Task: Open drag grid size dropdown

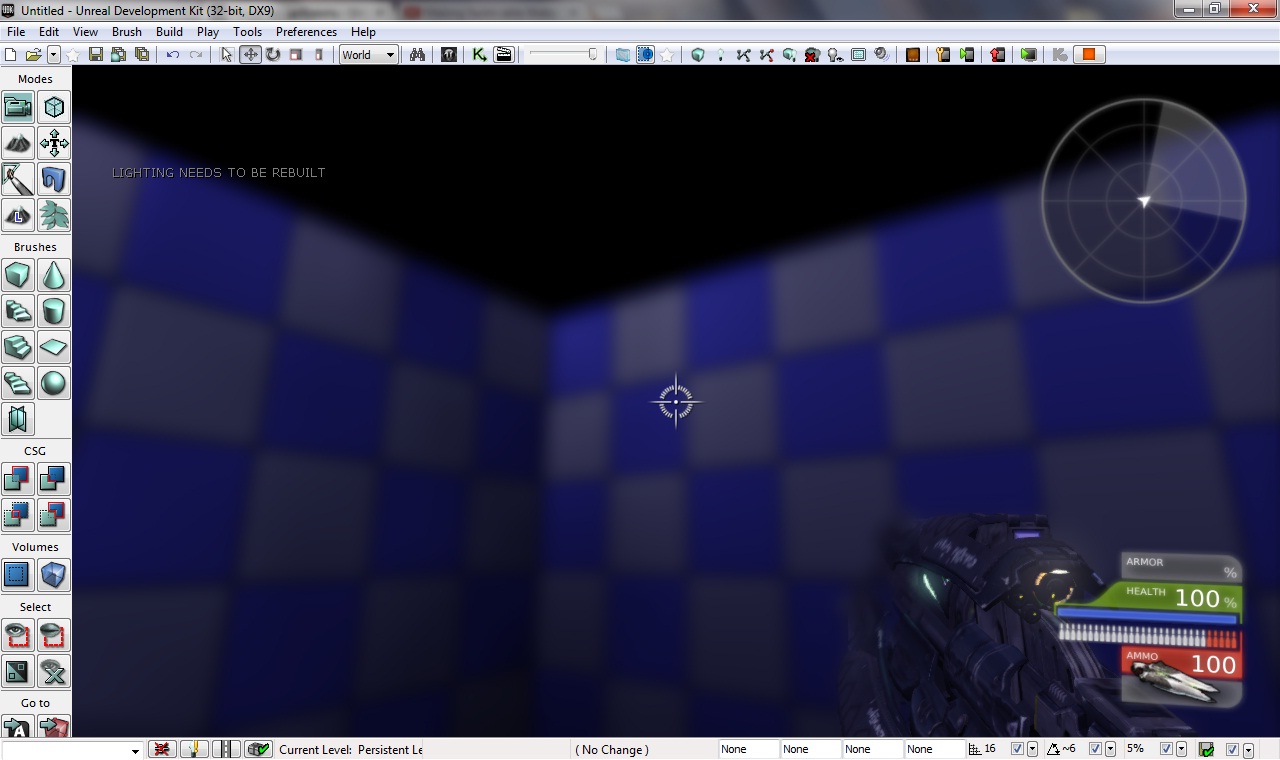Action: [x=1032, y=749]
